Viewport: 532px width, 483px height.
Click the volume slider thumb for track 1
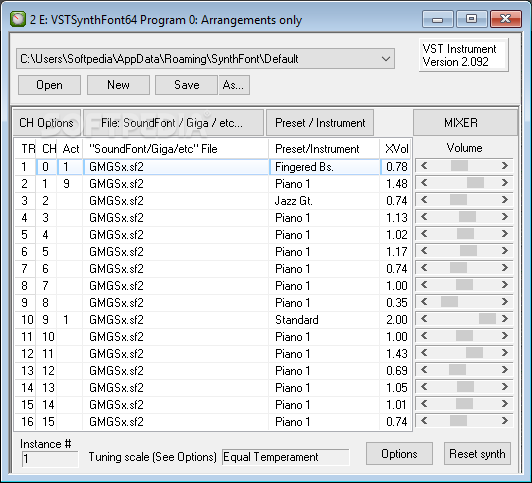tap(459, 166)
